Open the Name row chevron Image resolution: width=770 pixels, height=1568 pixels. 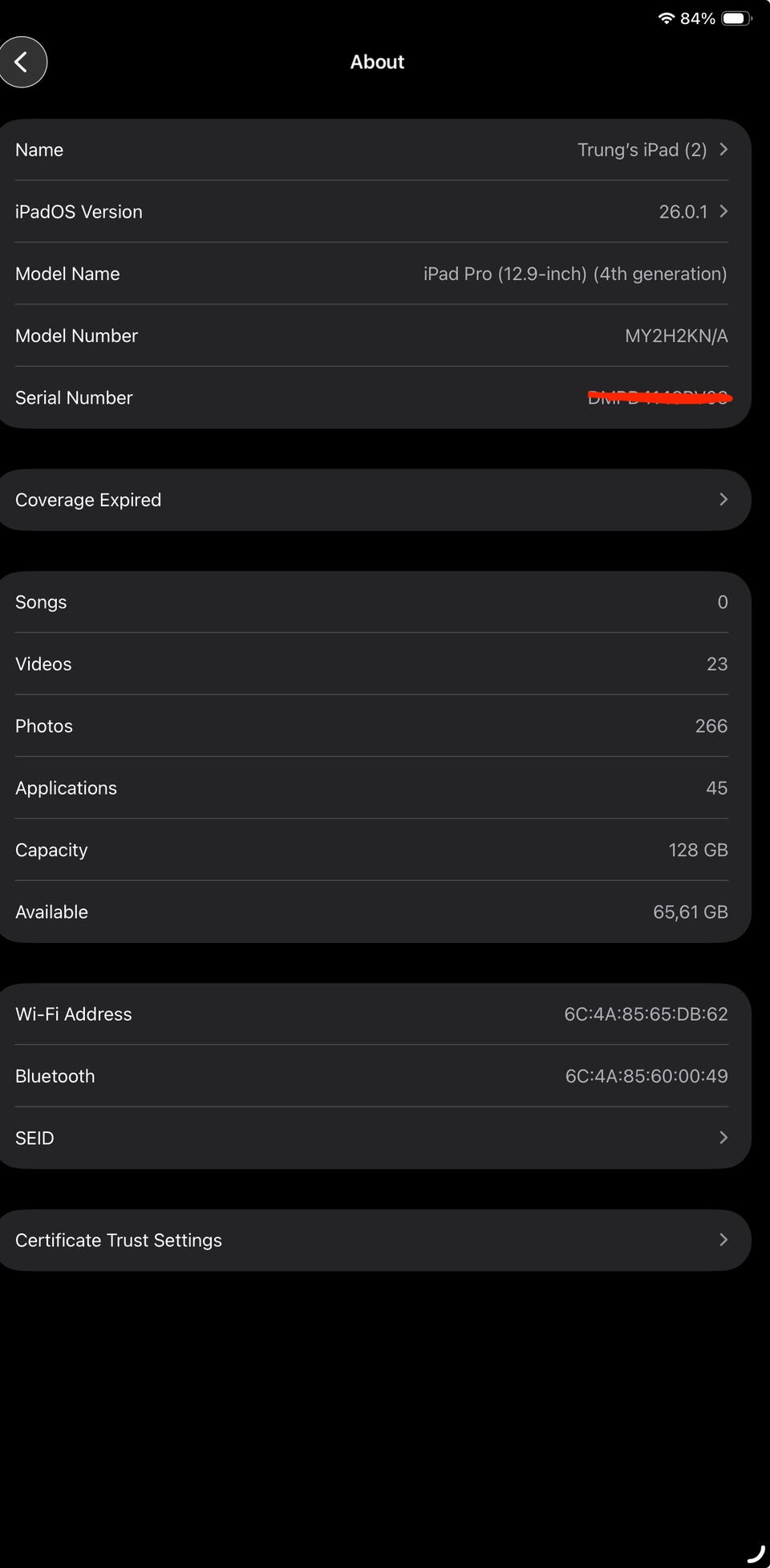pyautogui.click(x=723, y=150)
